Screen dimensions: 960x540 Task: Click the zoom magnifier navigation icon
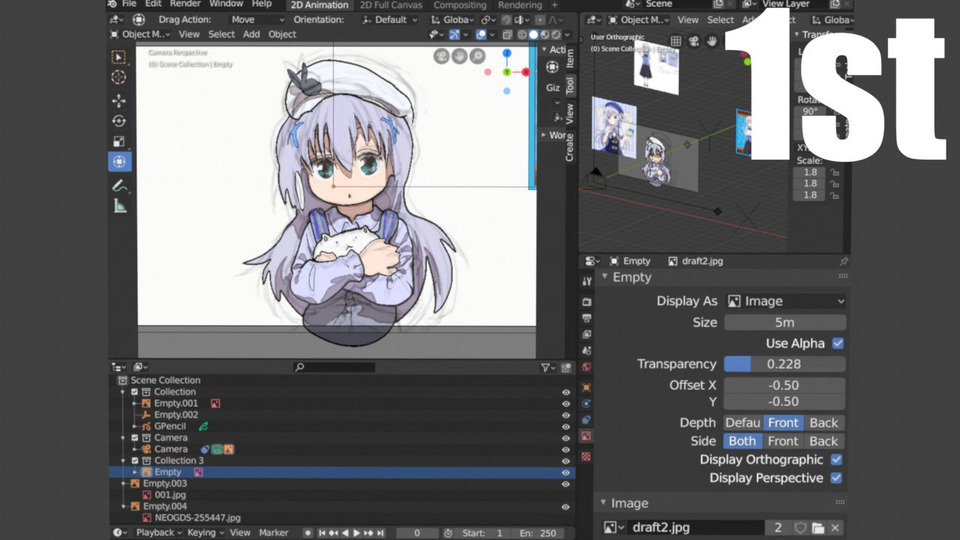477,56
